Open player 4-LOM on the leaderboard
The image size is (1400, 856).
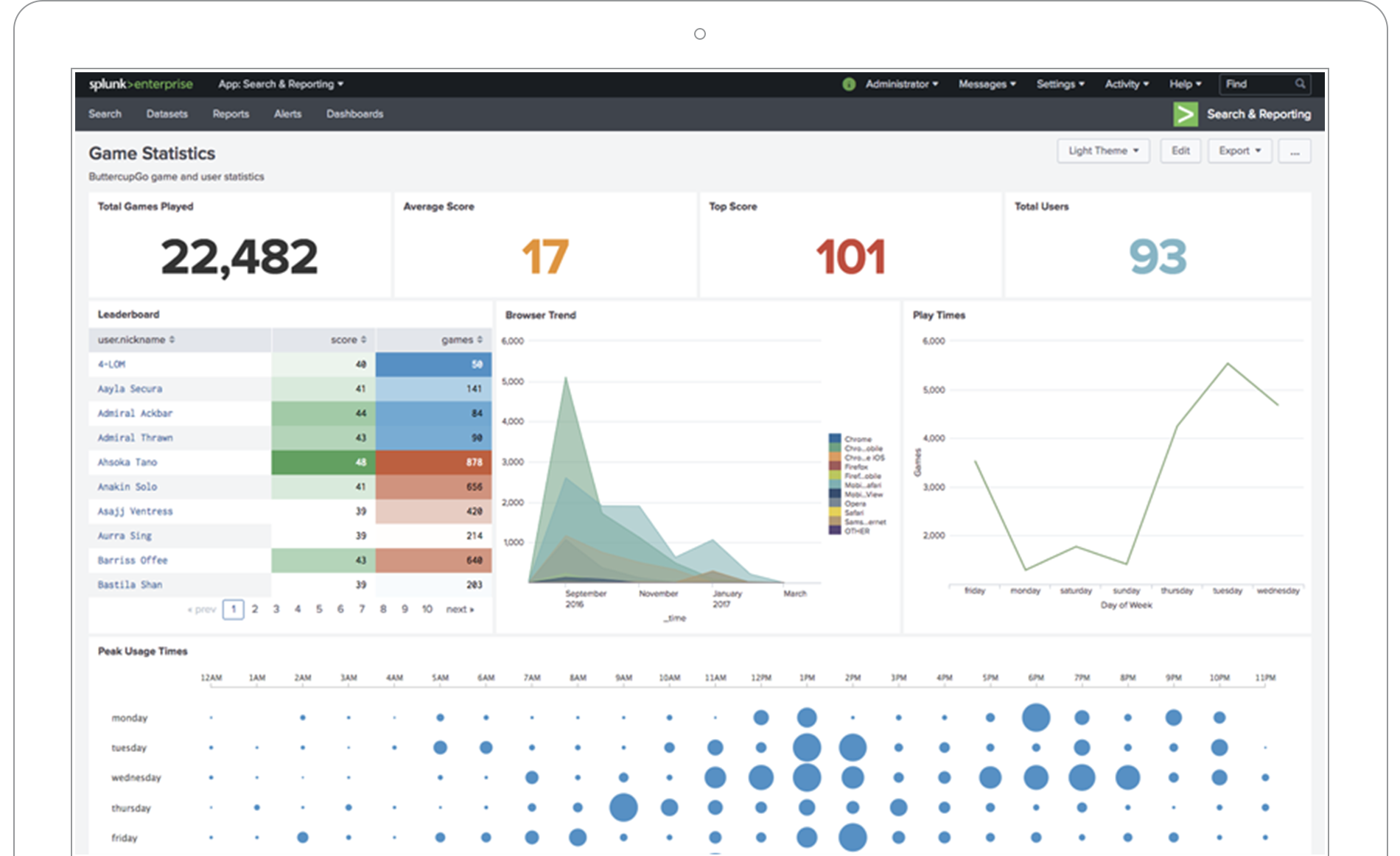pyautogui.click(x=112, y=364)
